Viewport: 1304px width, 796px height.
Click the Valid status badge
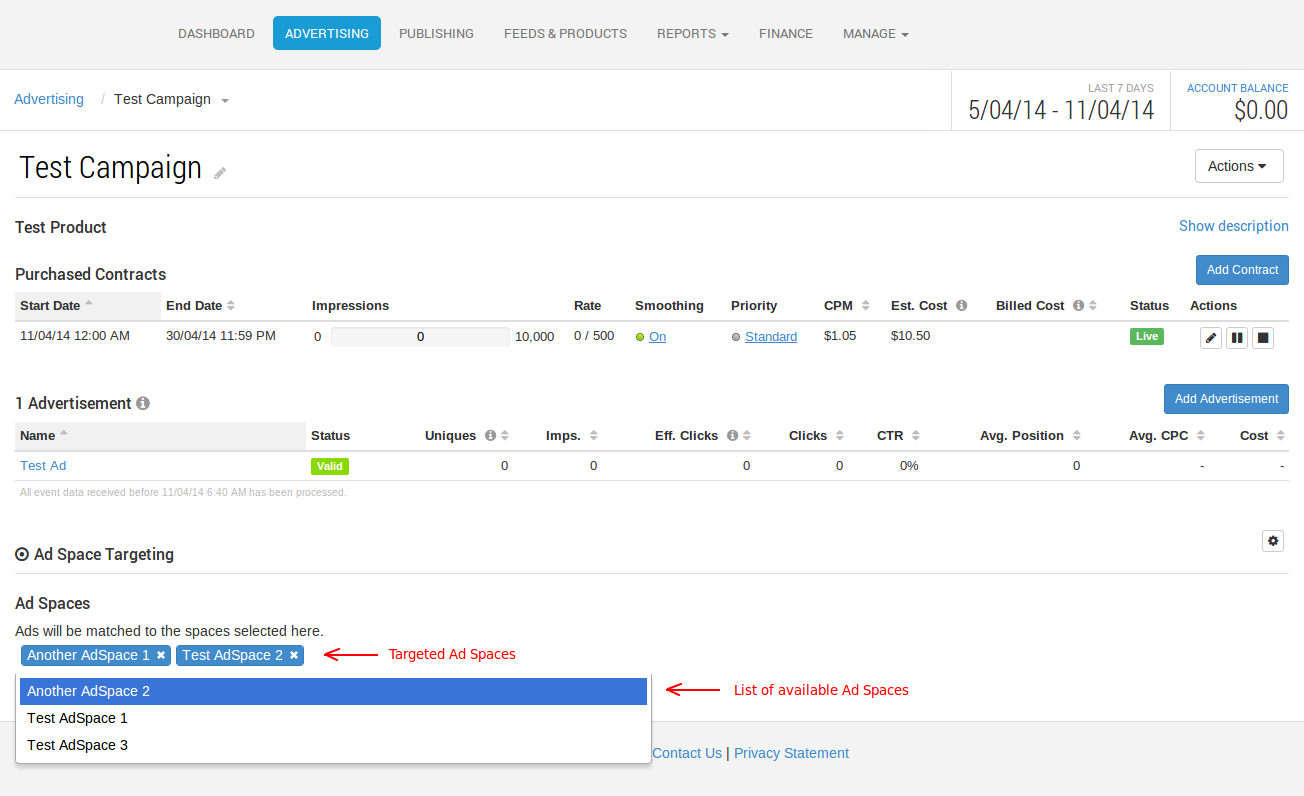[x=330, y=466]
